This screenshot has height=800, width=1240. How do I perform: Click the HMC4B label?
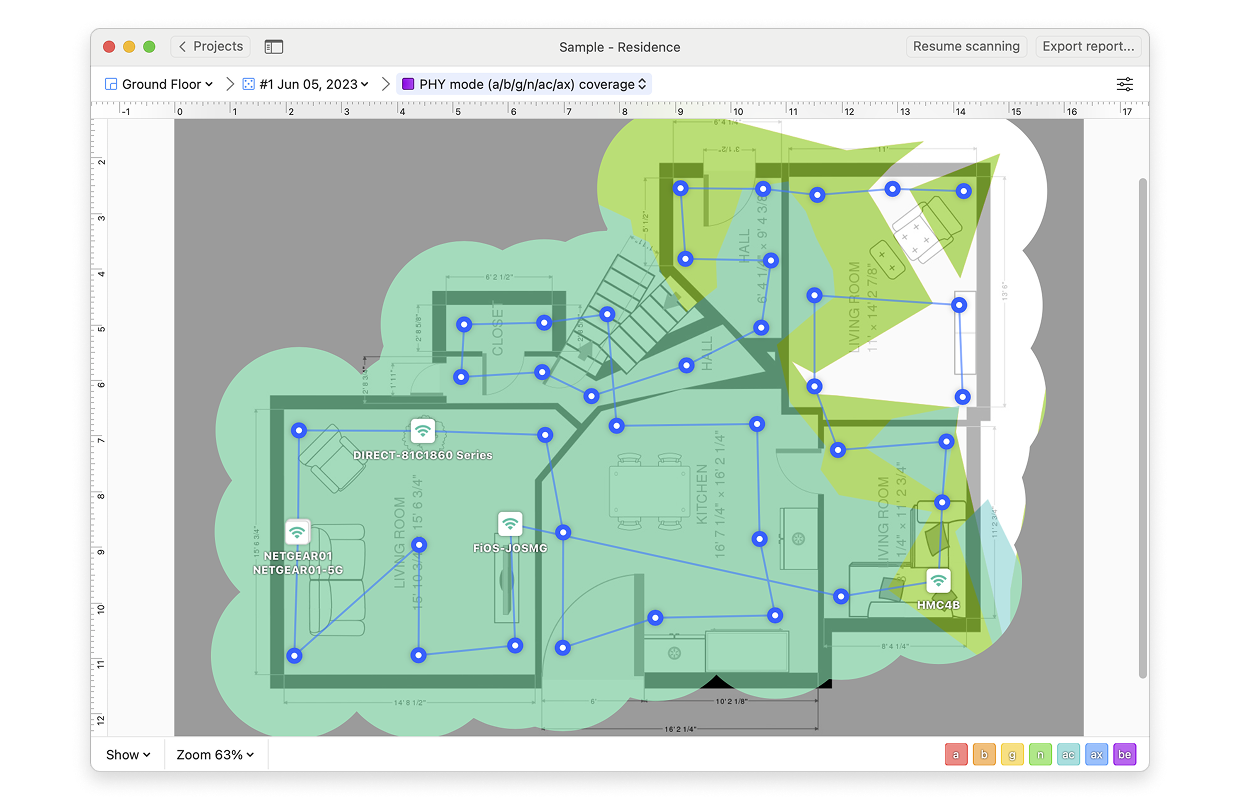(x=938, y=605)
